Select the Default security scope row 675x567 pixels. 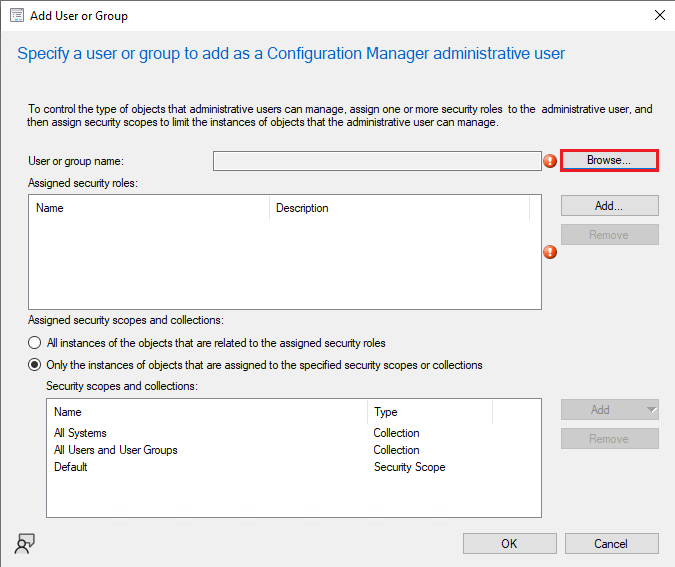pos(294,467)
